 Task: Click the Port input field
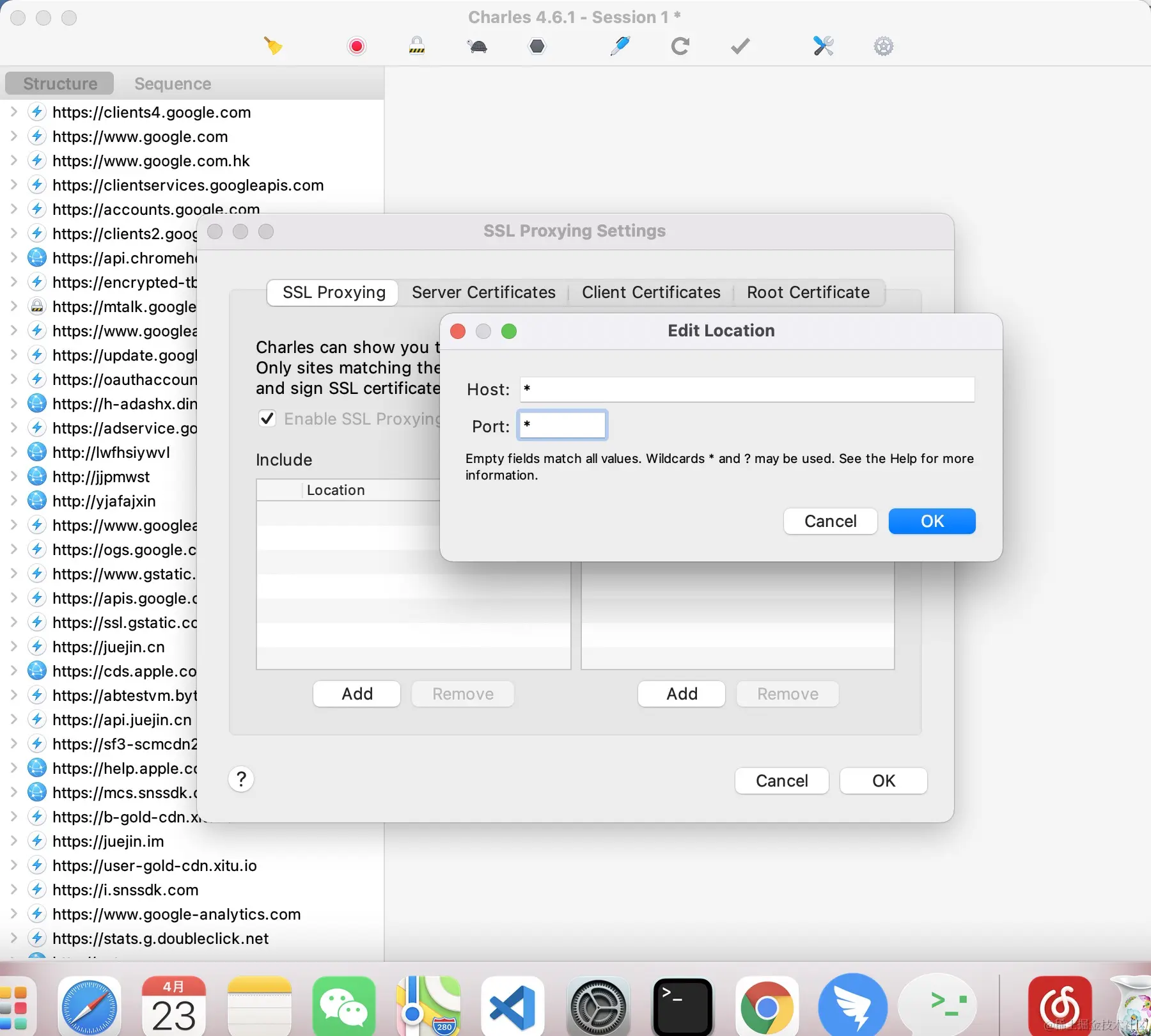(562, 425)
